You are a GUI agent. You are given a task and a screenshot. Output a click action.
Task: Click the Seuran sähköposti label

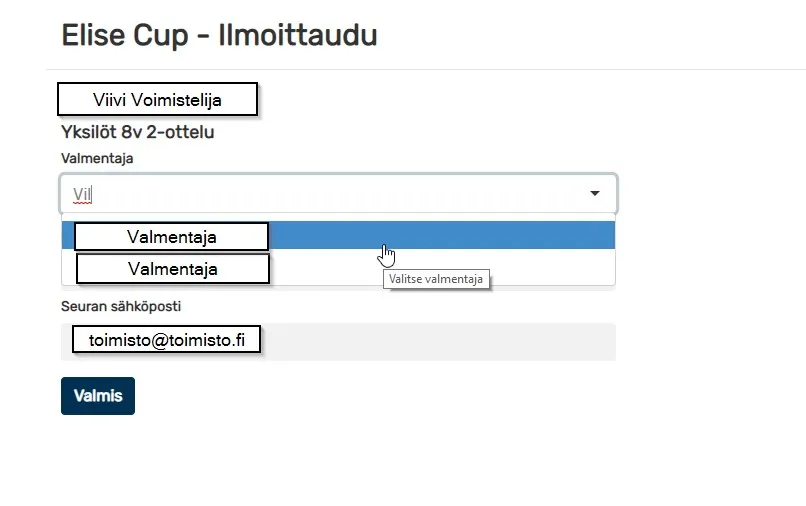click(121, 306)
